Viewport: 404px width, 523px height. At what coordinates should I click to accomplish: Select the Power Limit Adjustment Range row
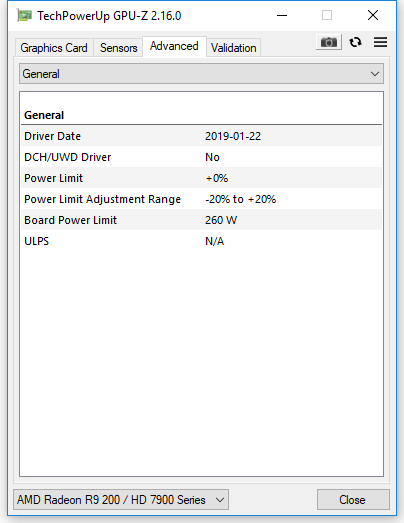pyautogui.click(x=201, y=199)
